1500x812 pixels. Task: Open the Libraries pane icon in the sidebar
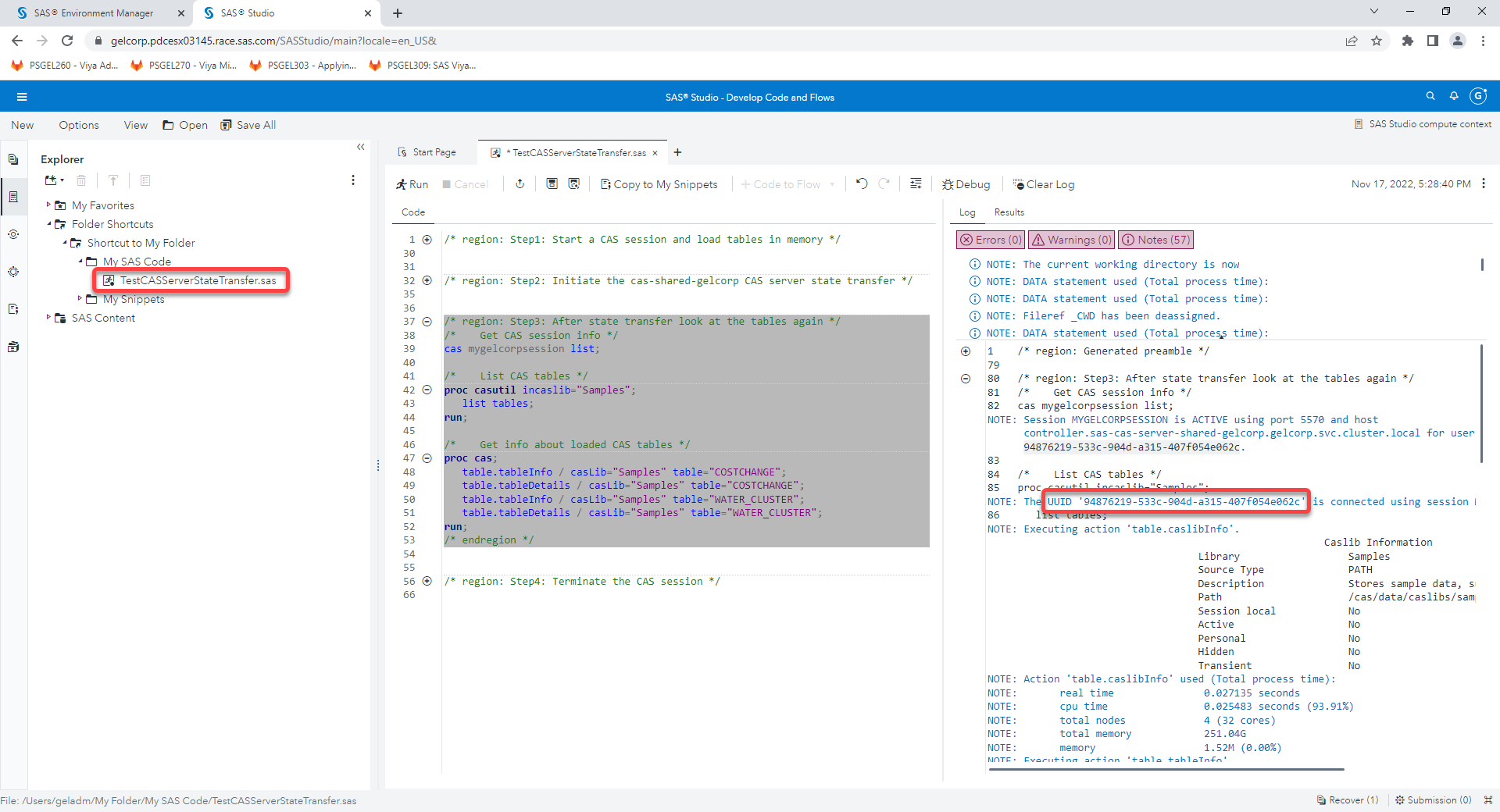13,272
